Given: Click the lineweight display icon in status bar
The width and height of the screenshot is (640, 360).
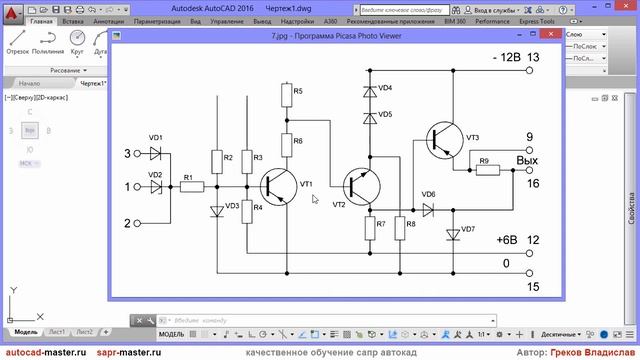Looking at the screenshot, I should pos(334,334).
